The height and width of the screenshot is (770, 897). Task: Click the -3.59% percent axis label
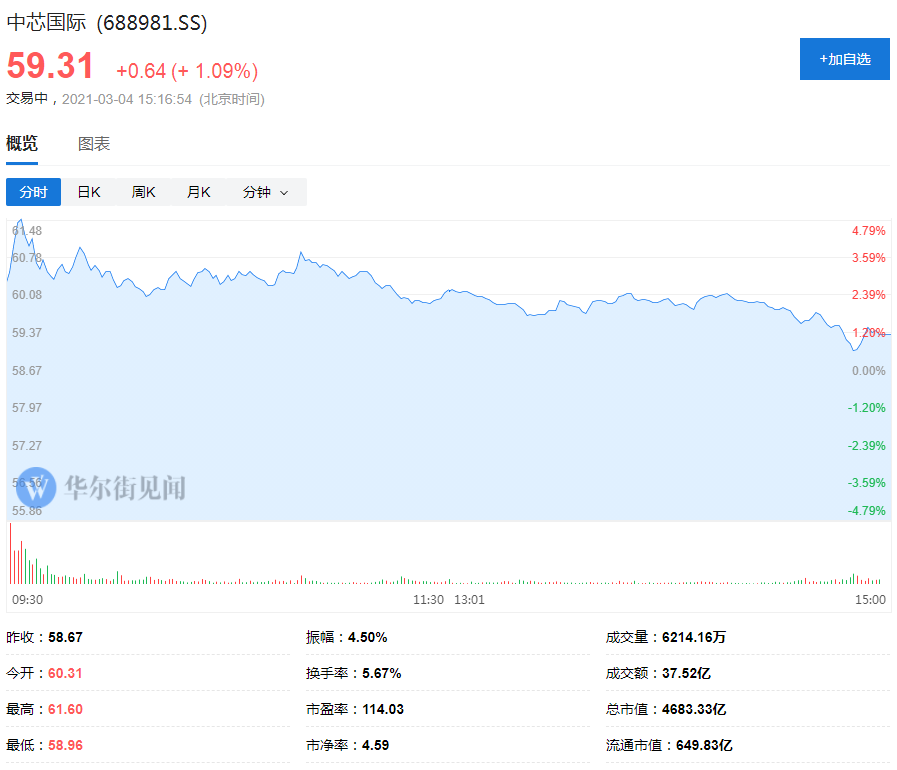(866, 482)
